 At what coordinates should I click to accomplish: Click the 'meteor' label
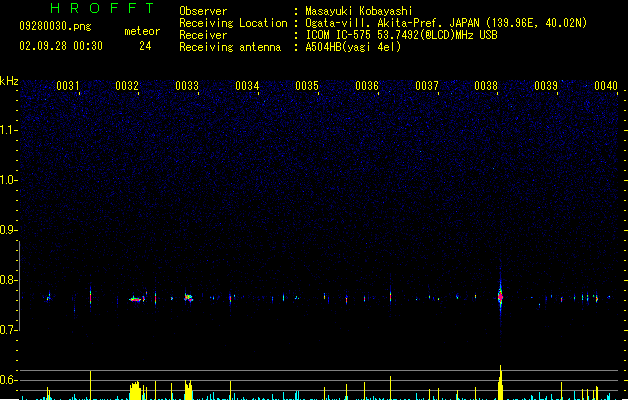pyautogui.click(x=142, y=31)
